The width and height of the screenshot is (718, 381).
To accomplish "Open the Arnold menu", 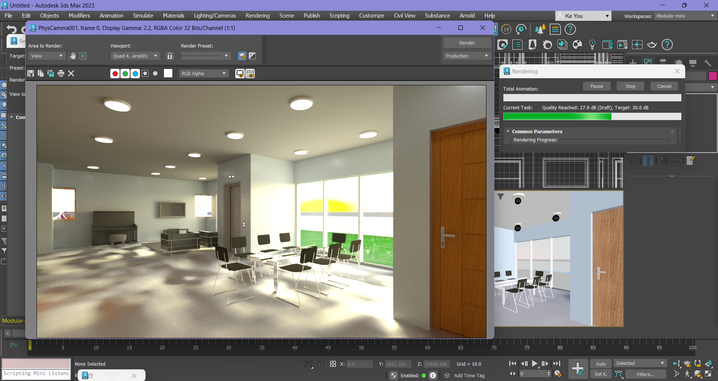I will 467,16.
